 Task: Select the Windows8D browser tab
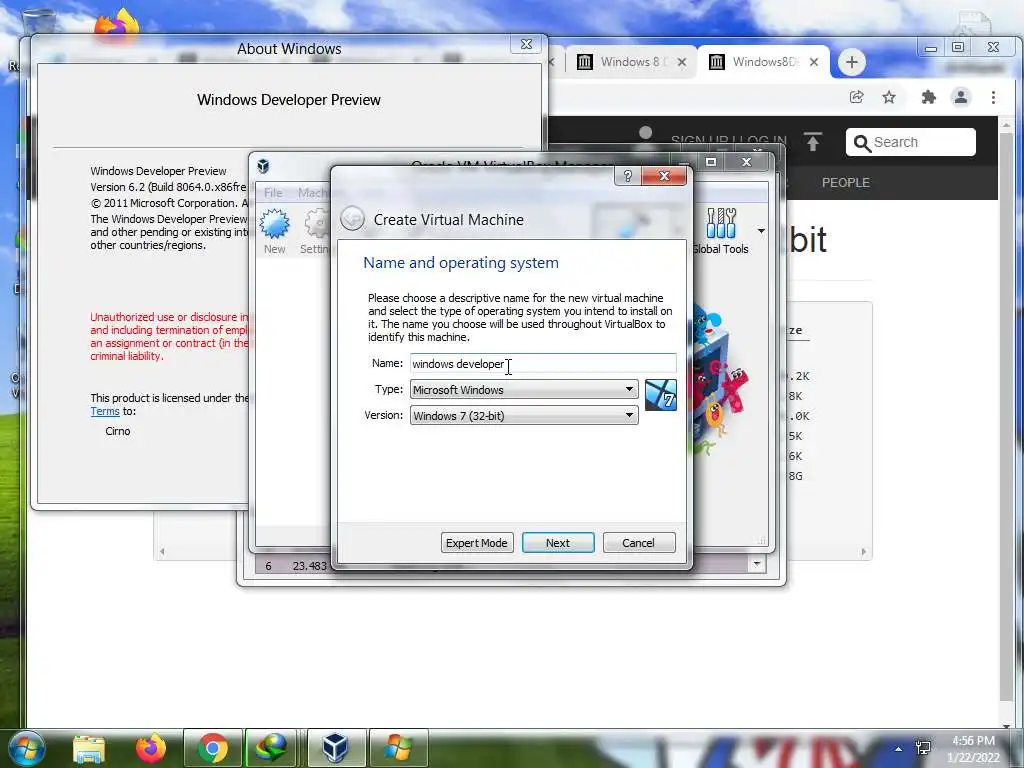(x=763, y=62)
